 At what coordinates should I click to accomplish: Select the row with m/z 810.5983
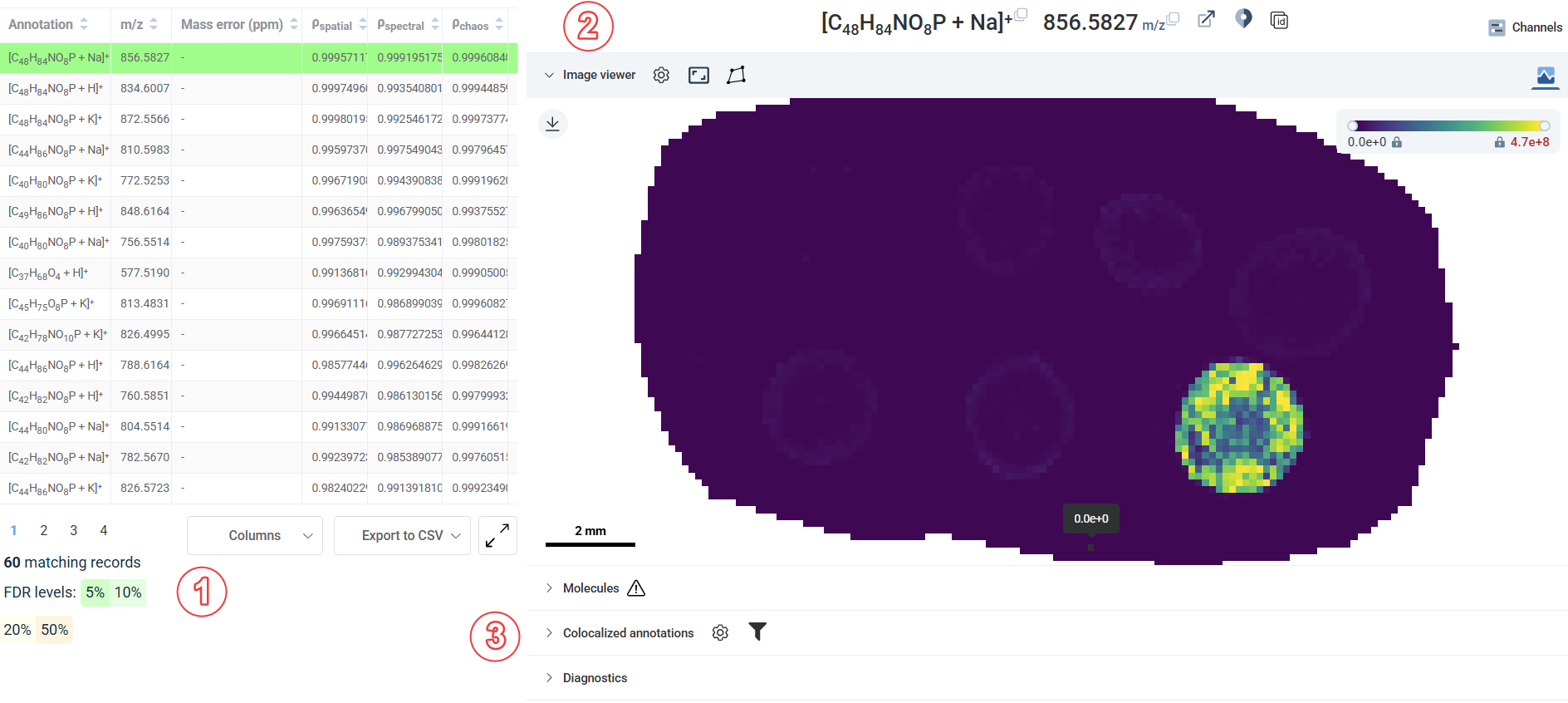(258, 150)
